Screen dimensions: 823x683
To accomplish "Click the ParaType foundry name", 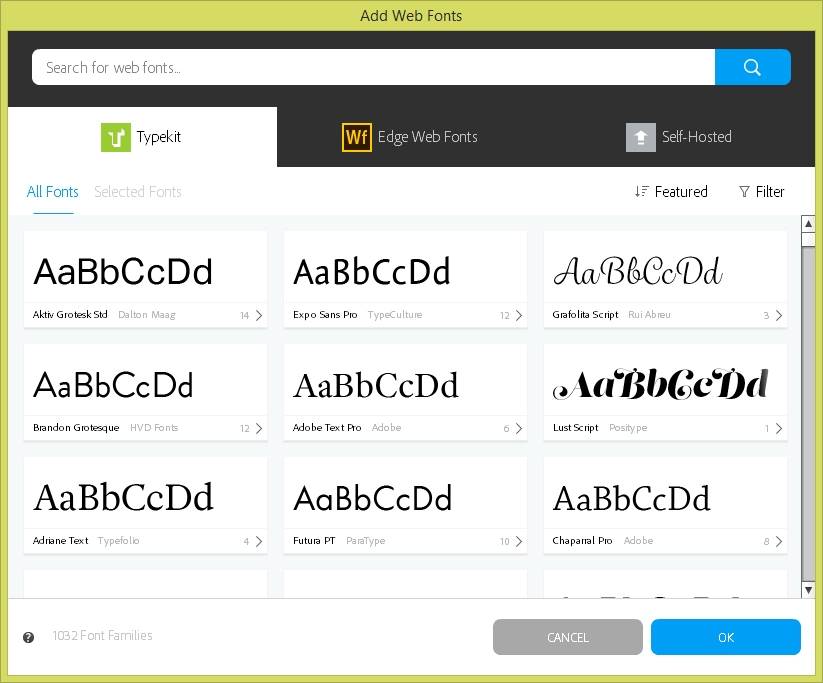I will pos(365,541).
